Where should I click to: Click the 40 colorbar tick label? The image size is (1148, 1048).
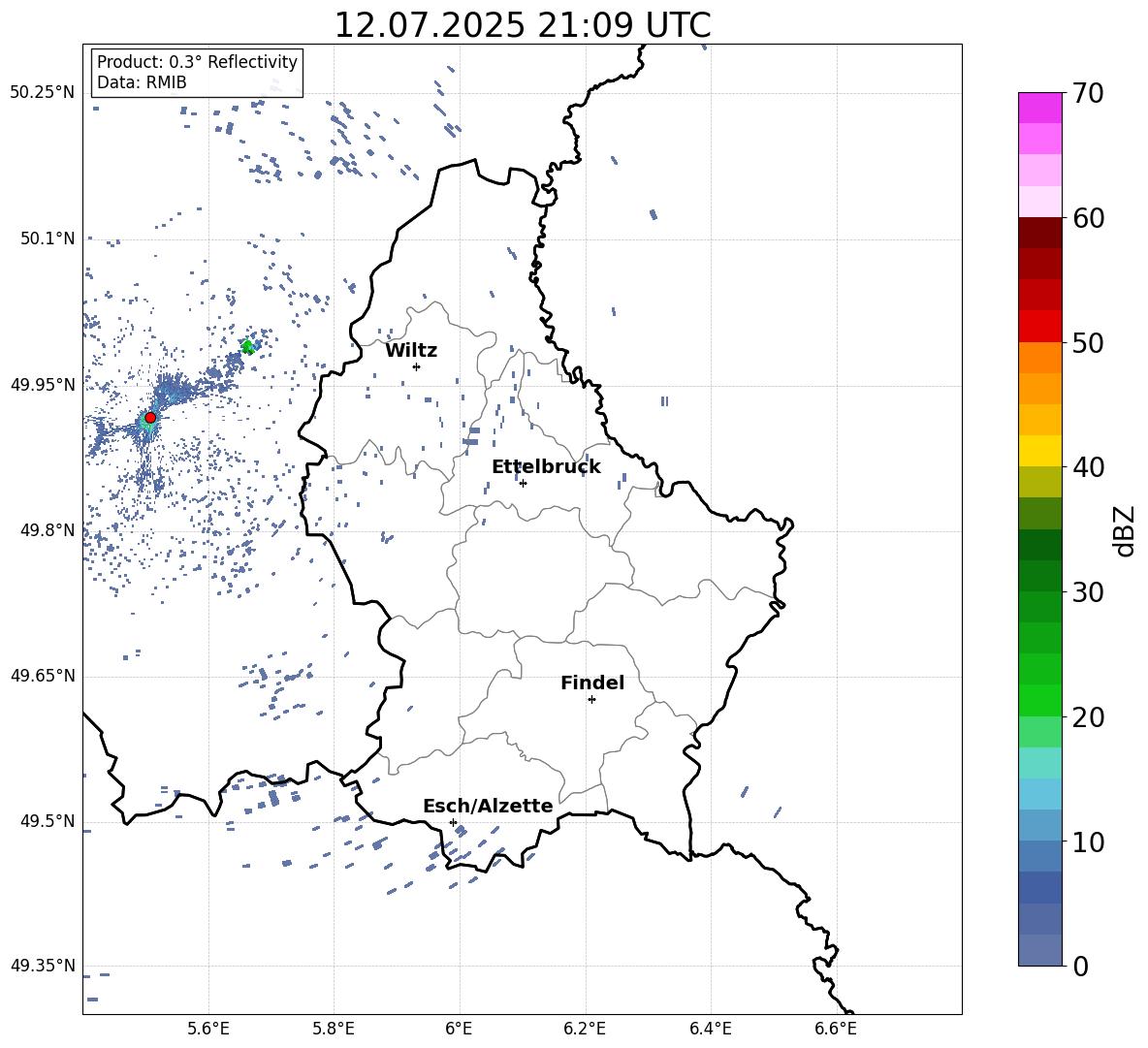tap(1087, 467)
